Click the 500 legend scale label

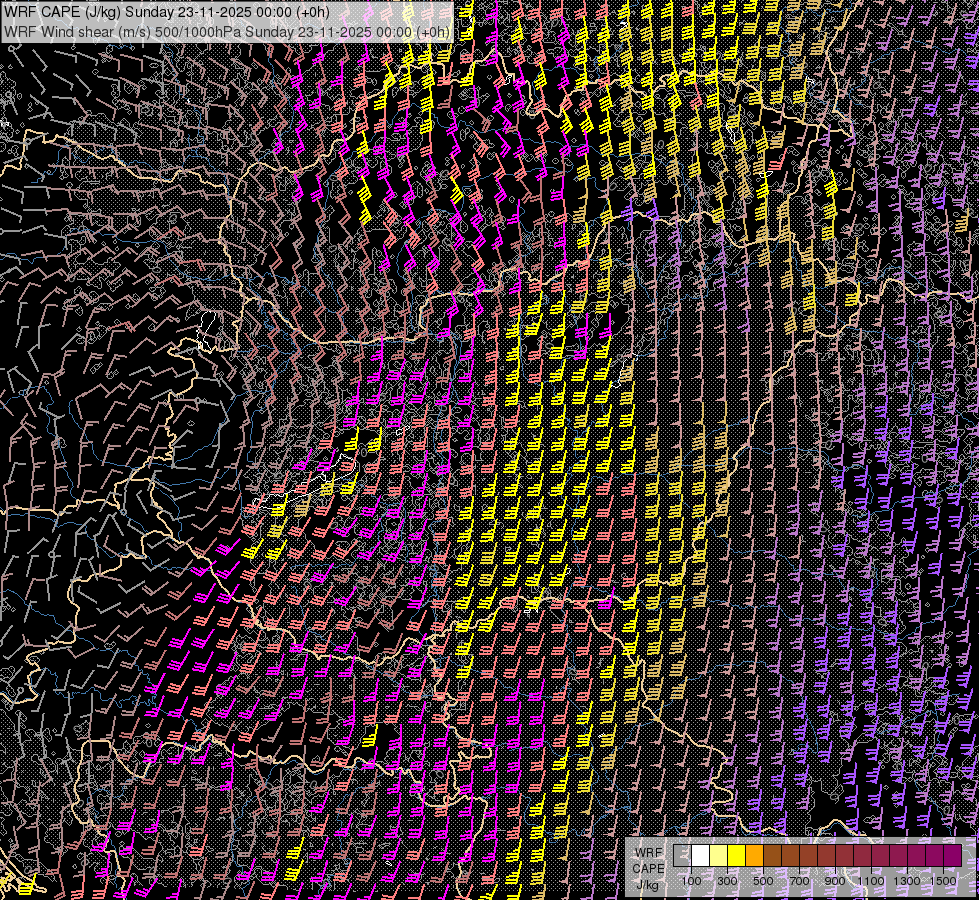click(x=763, y=881)
